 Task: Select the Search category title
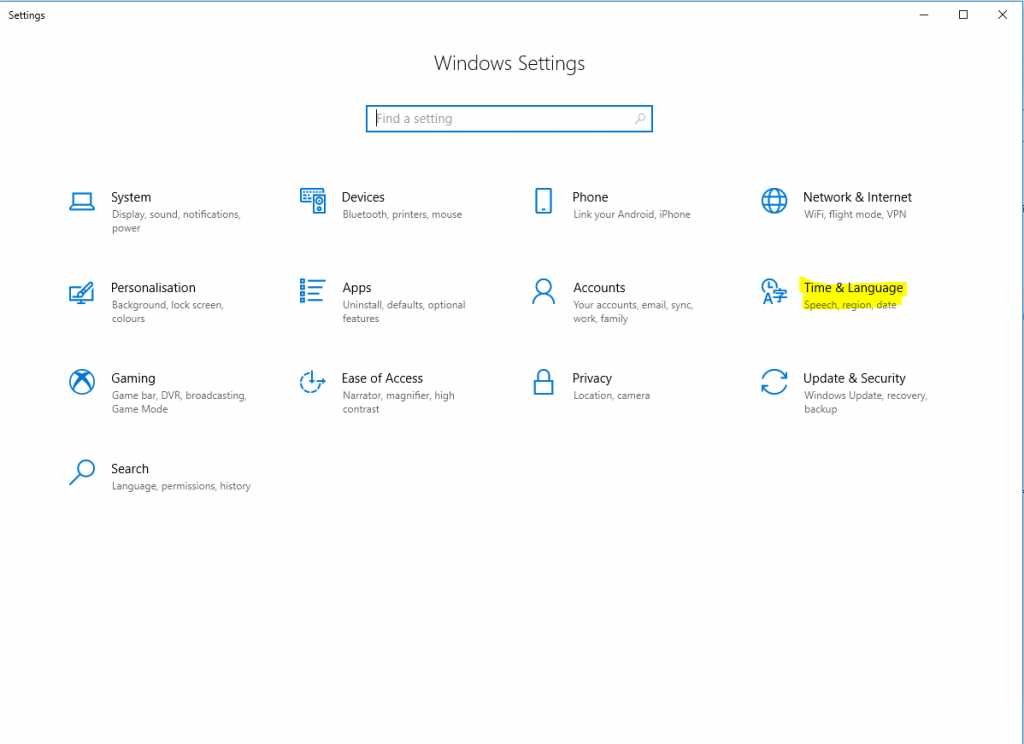tap(130, 468)
